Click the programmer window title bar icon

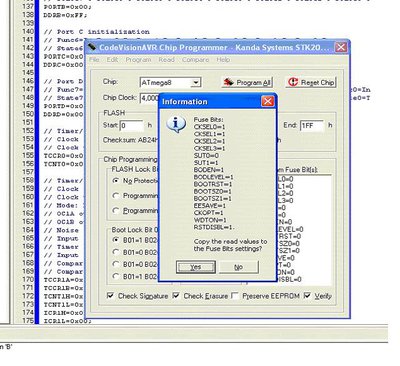tap(92, 47)
